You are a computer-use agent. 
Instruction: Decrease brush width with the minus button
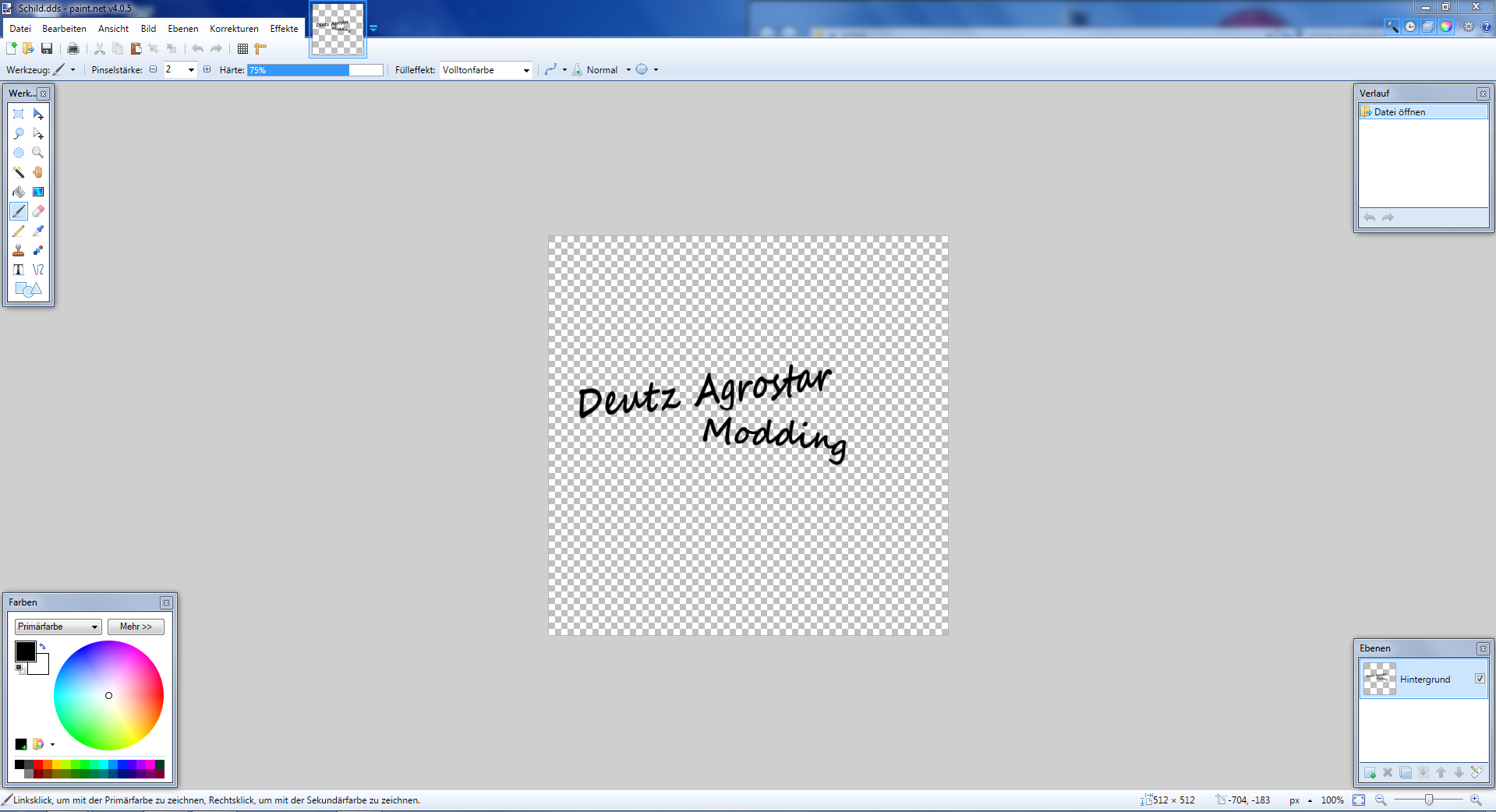[153, 69]
